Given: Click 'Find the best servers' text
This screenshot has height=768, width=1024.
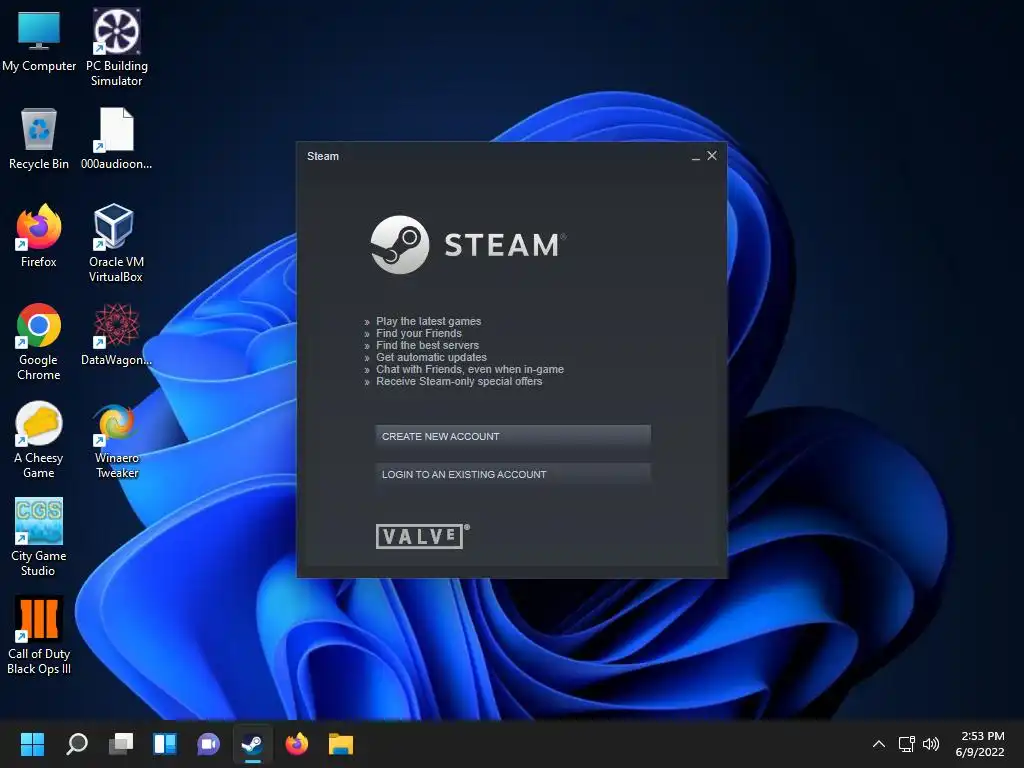Looking at the screenshot, I should 427,345.
